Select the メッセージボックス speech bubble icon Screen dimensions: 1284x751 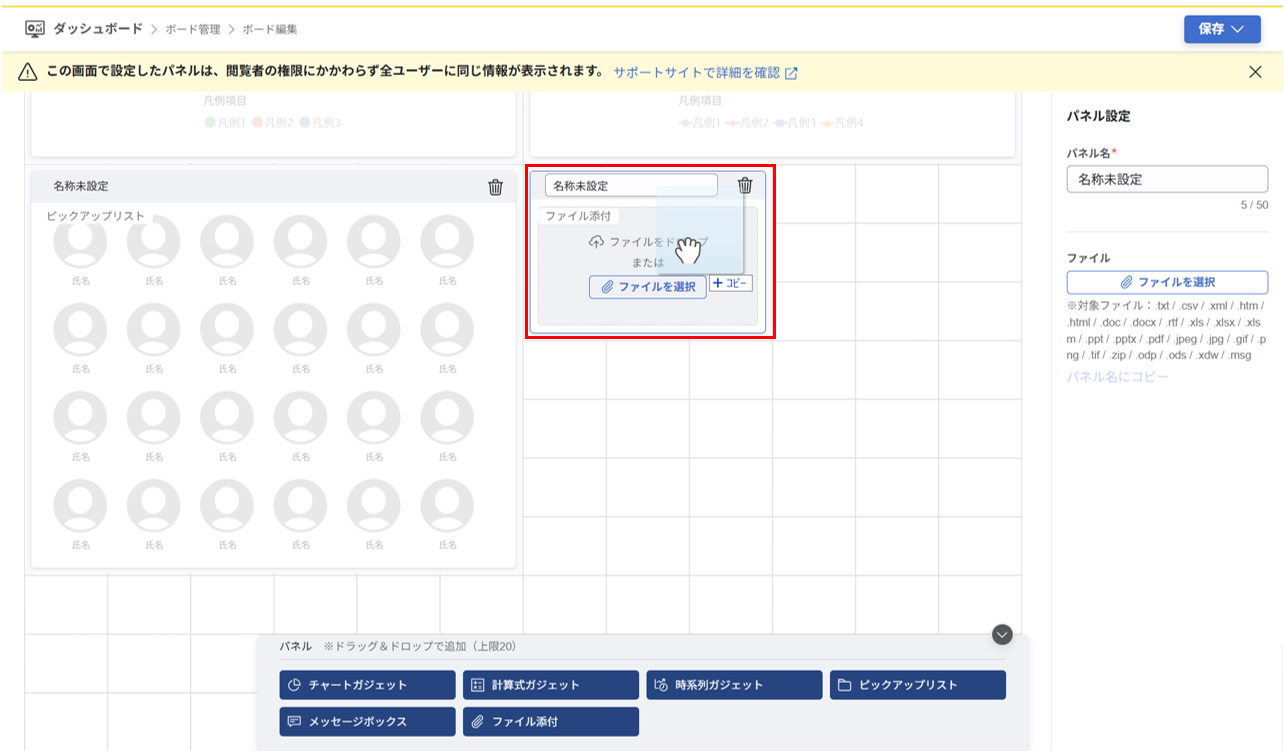(293, 721)
